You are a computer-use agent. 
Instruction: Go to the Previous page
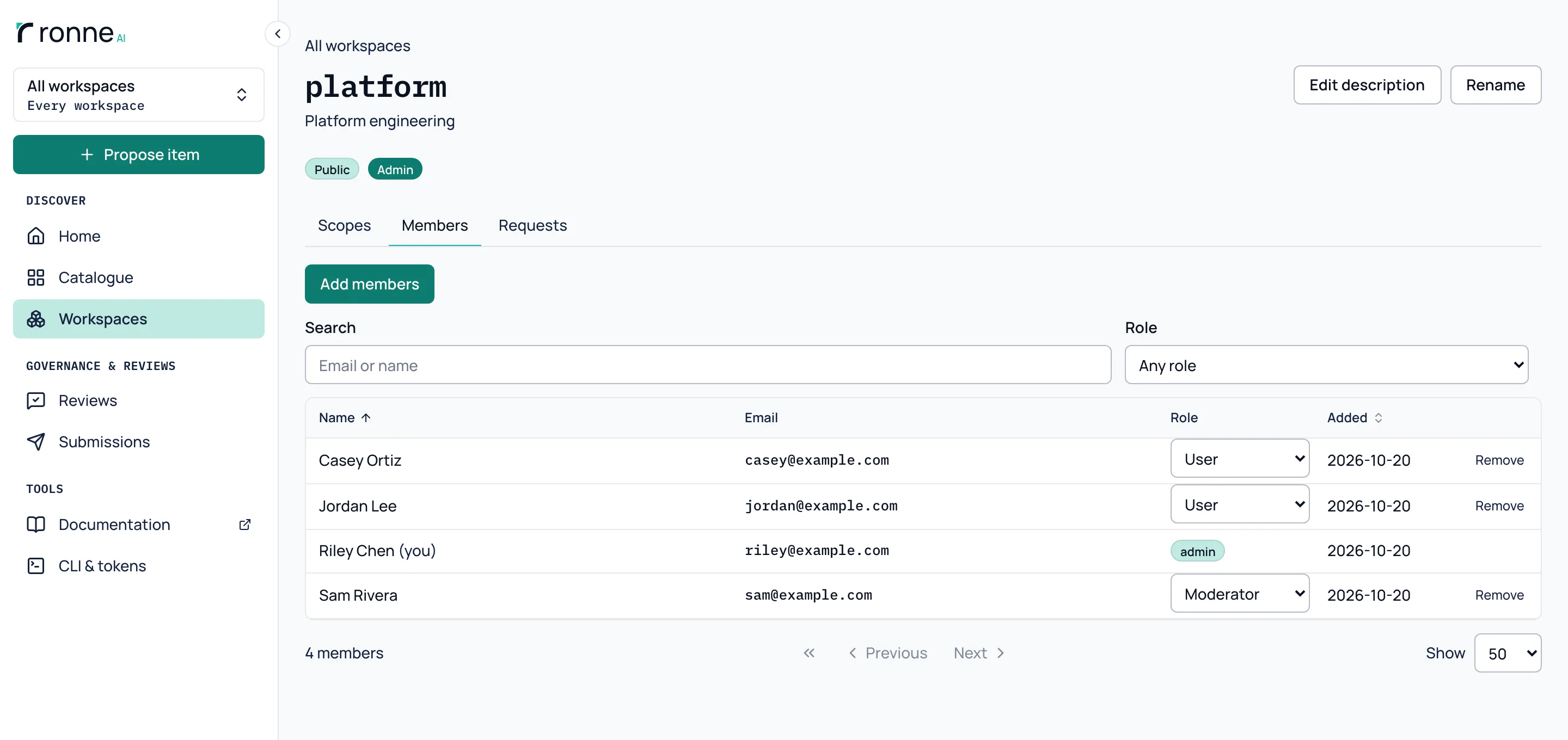pos(887,653)
